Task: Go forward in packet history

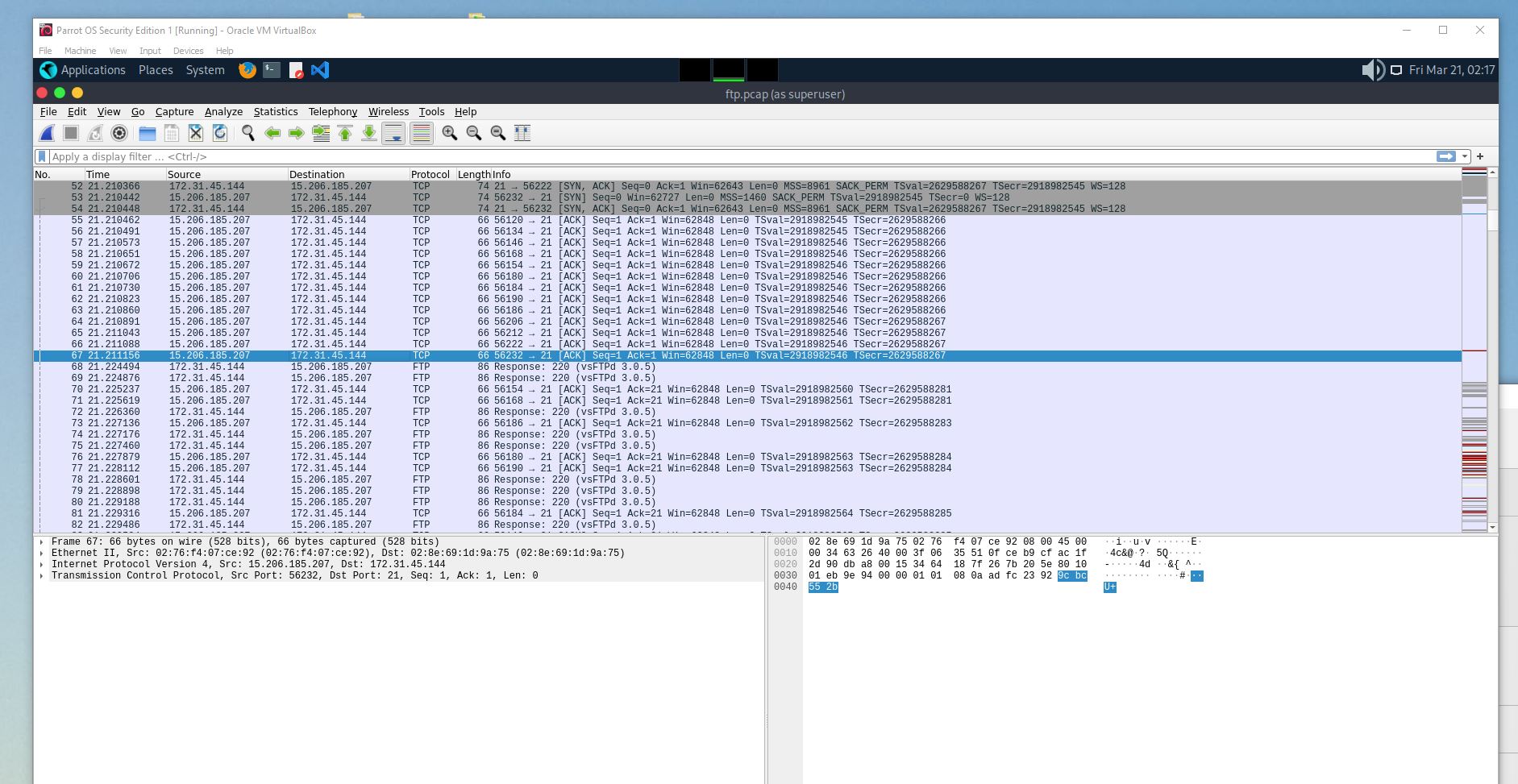Action: click(297, 133)
